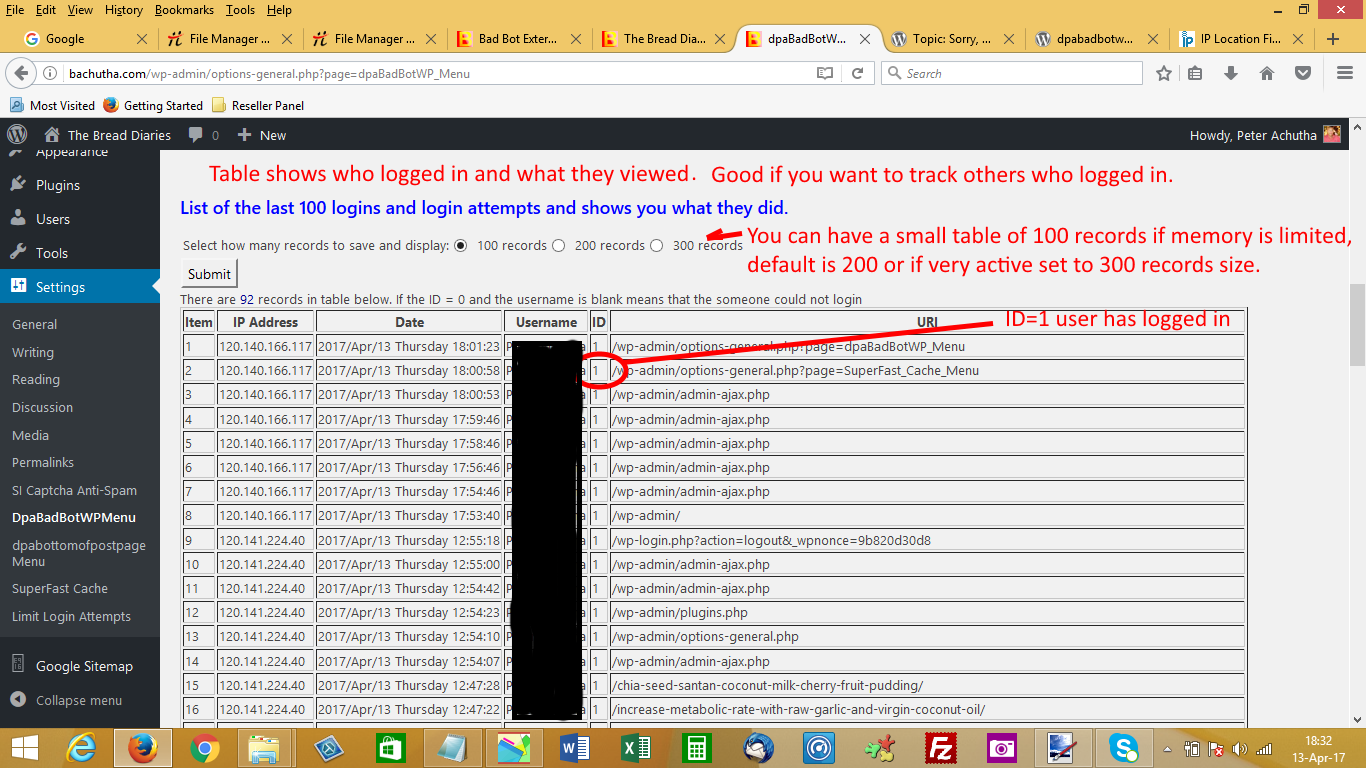The height and width of the screenshot is (768, 1366).
Task: Save the page to Pocket
Action: 1302,73
